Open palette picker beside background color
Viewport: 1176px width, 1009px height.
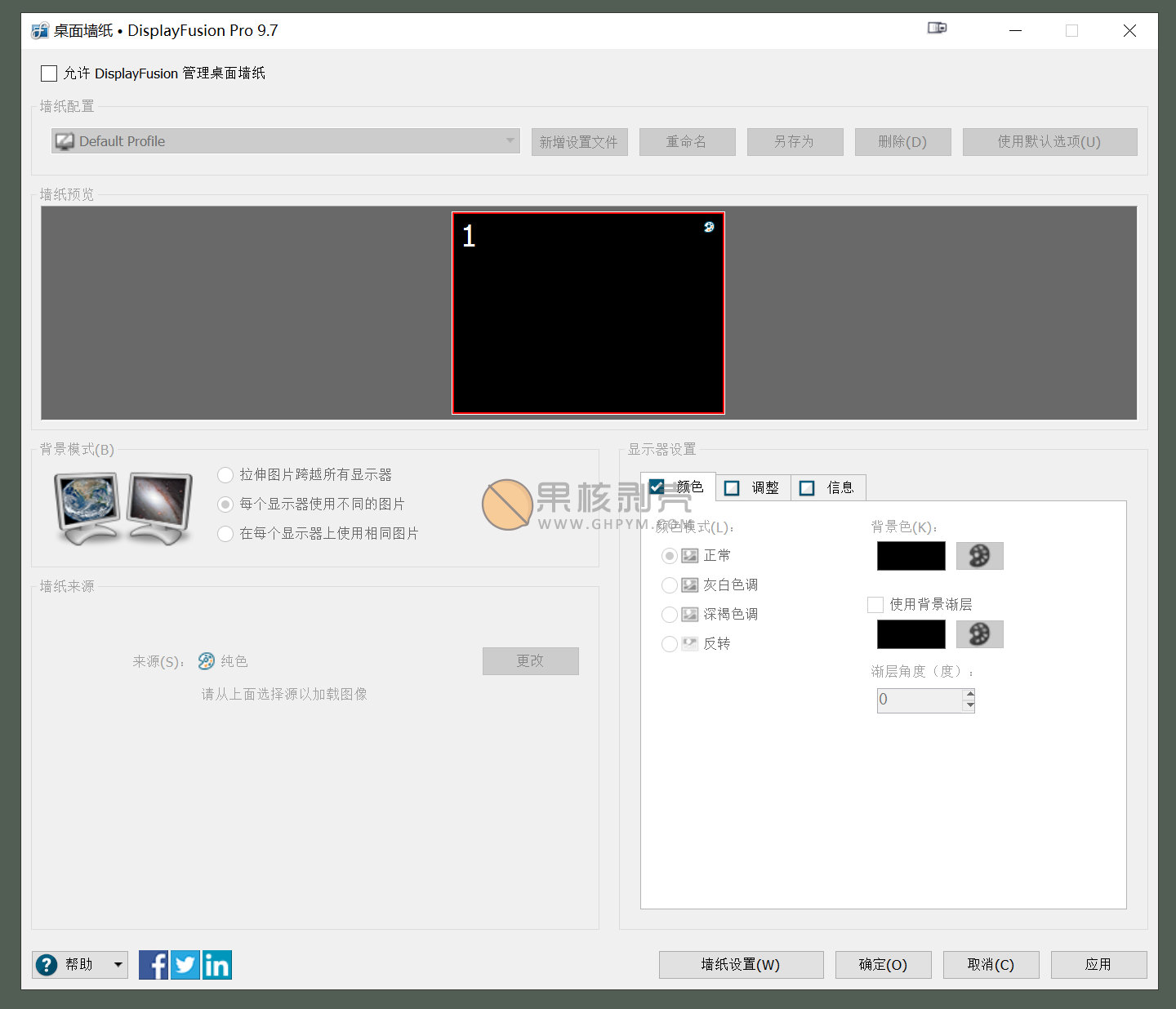(x=979, y=556)
